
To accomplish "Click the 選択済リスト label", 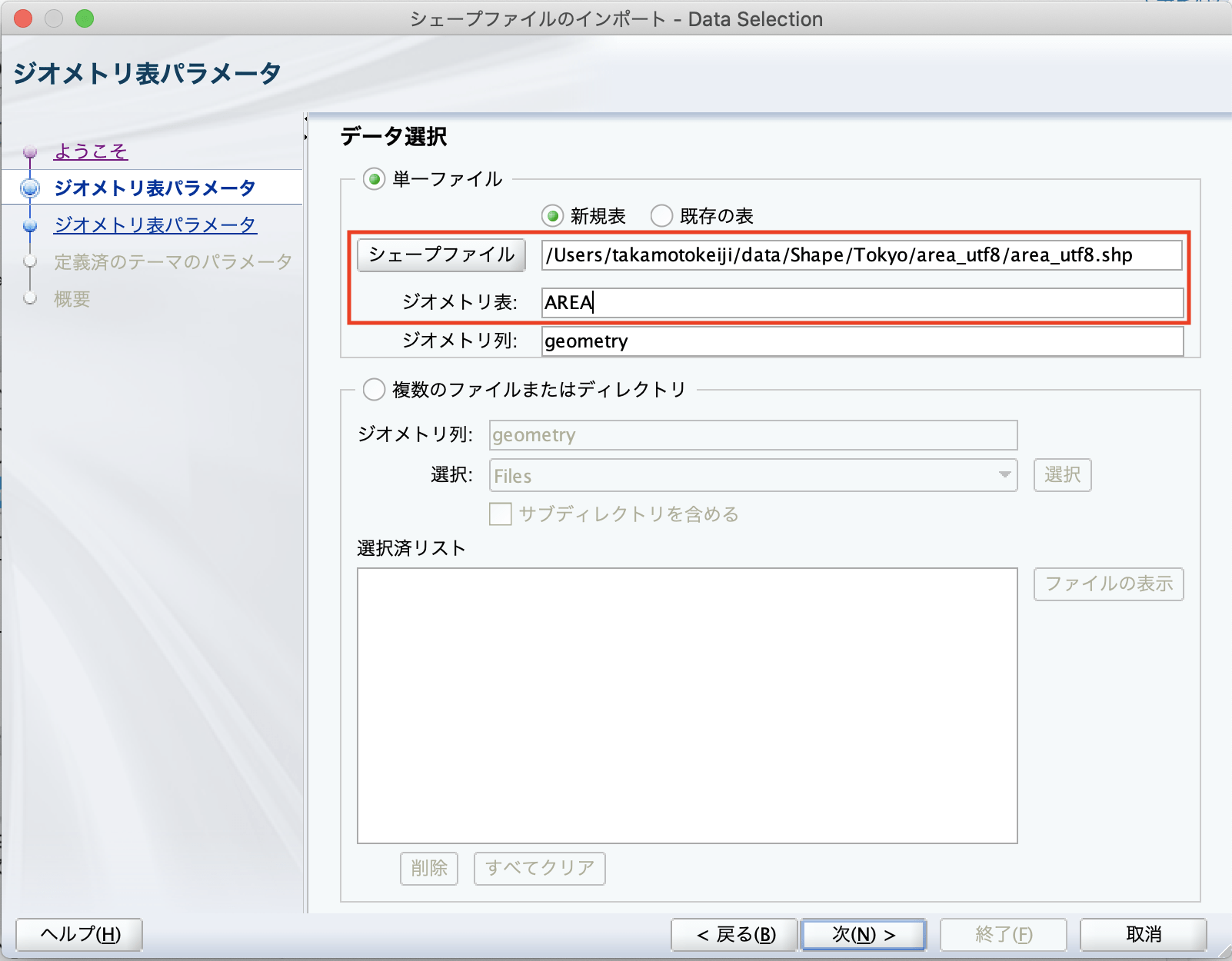I will 411,548.
